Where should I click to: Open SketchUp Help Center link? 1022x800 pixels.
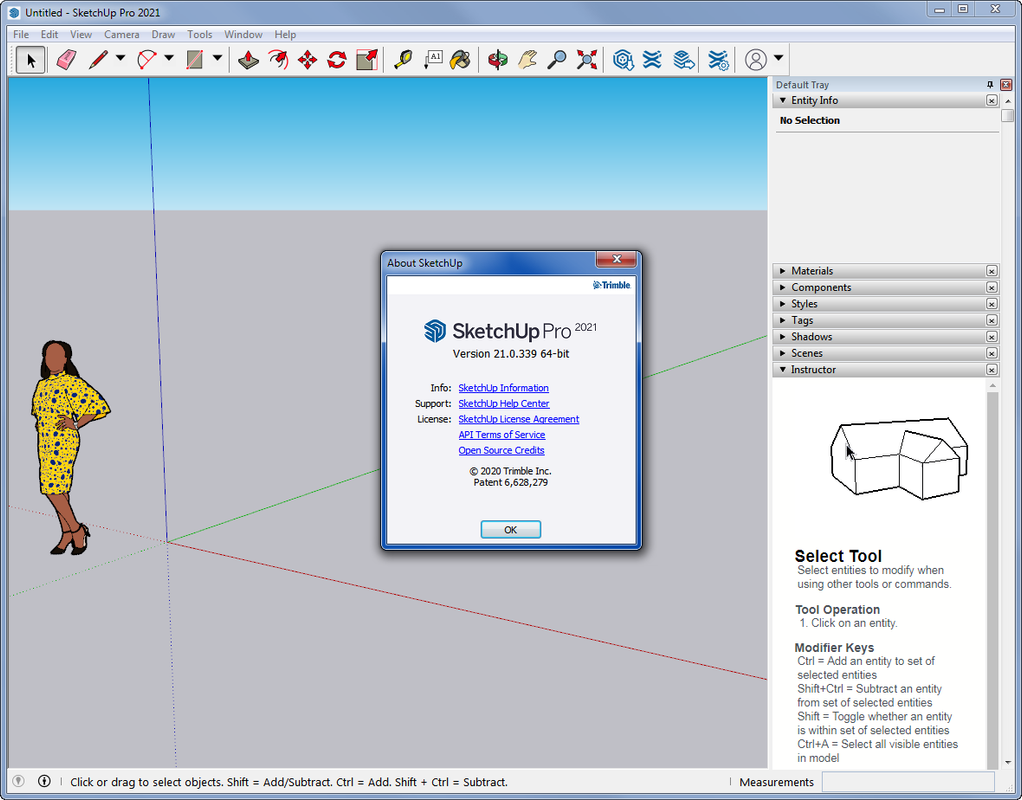click(x=504, y=404)
